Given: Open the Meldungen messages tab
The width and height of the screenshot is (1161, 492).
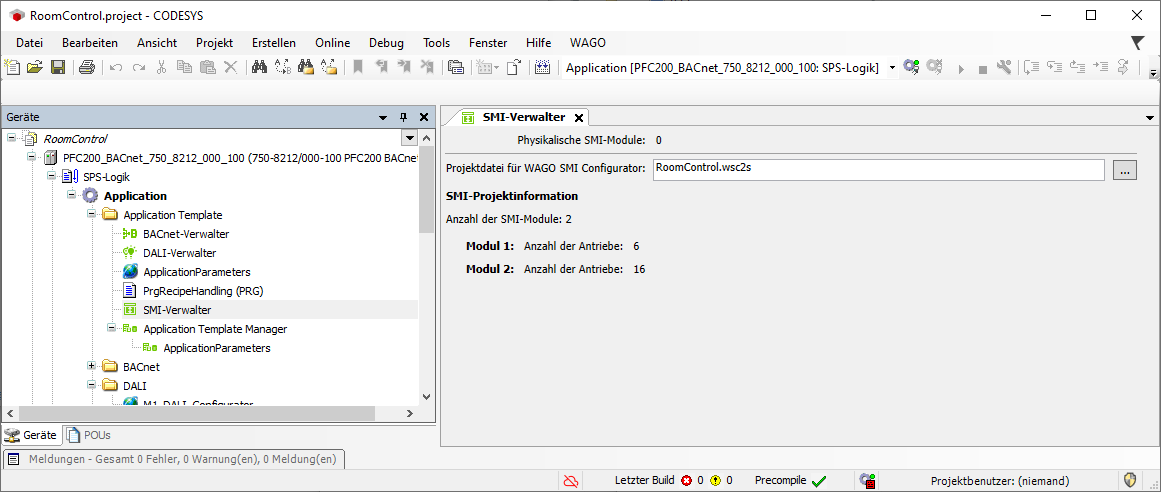Looking at the screenshot, I should tap(174, 459).
